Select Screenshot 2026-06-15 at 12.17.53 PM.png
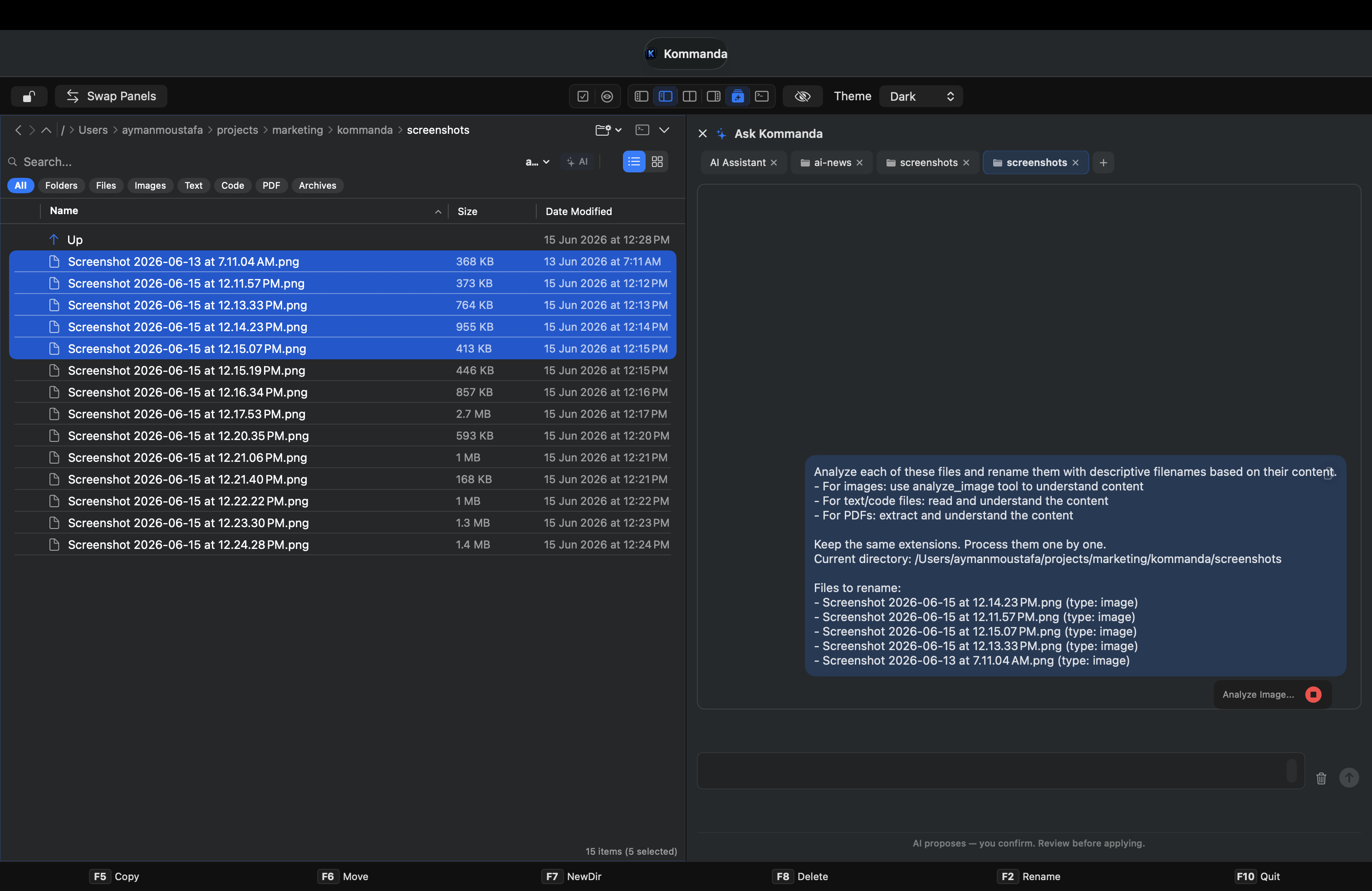 [343, 414]
